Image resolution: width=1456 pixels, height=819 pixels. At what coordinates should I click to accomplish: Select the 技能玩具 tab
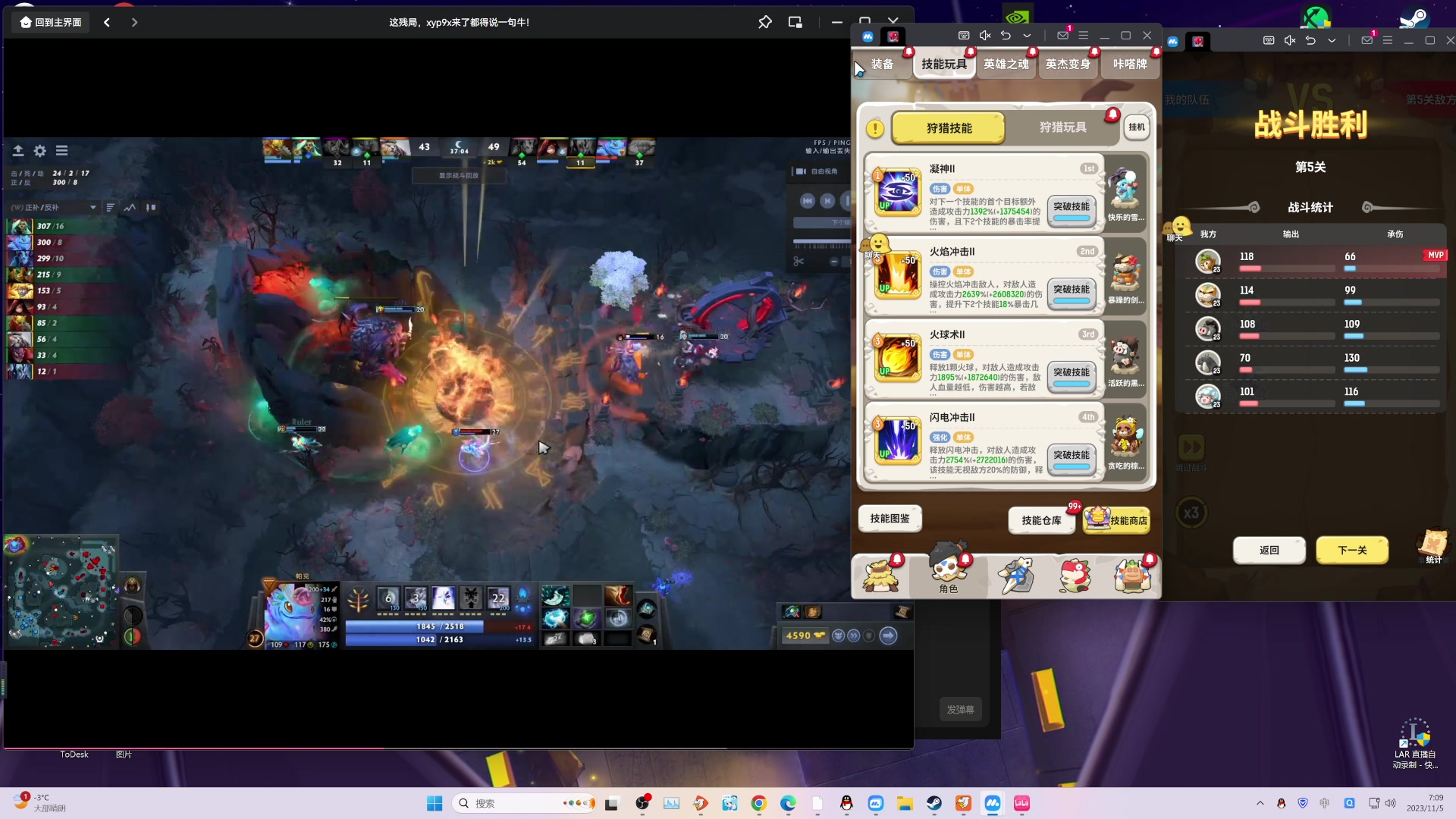pyautogui.click(x=944, y=64)
